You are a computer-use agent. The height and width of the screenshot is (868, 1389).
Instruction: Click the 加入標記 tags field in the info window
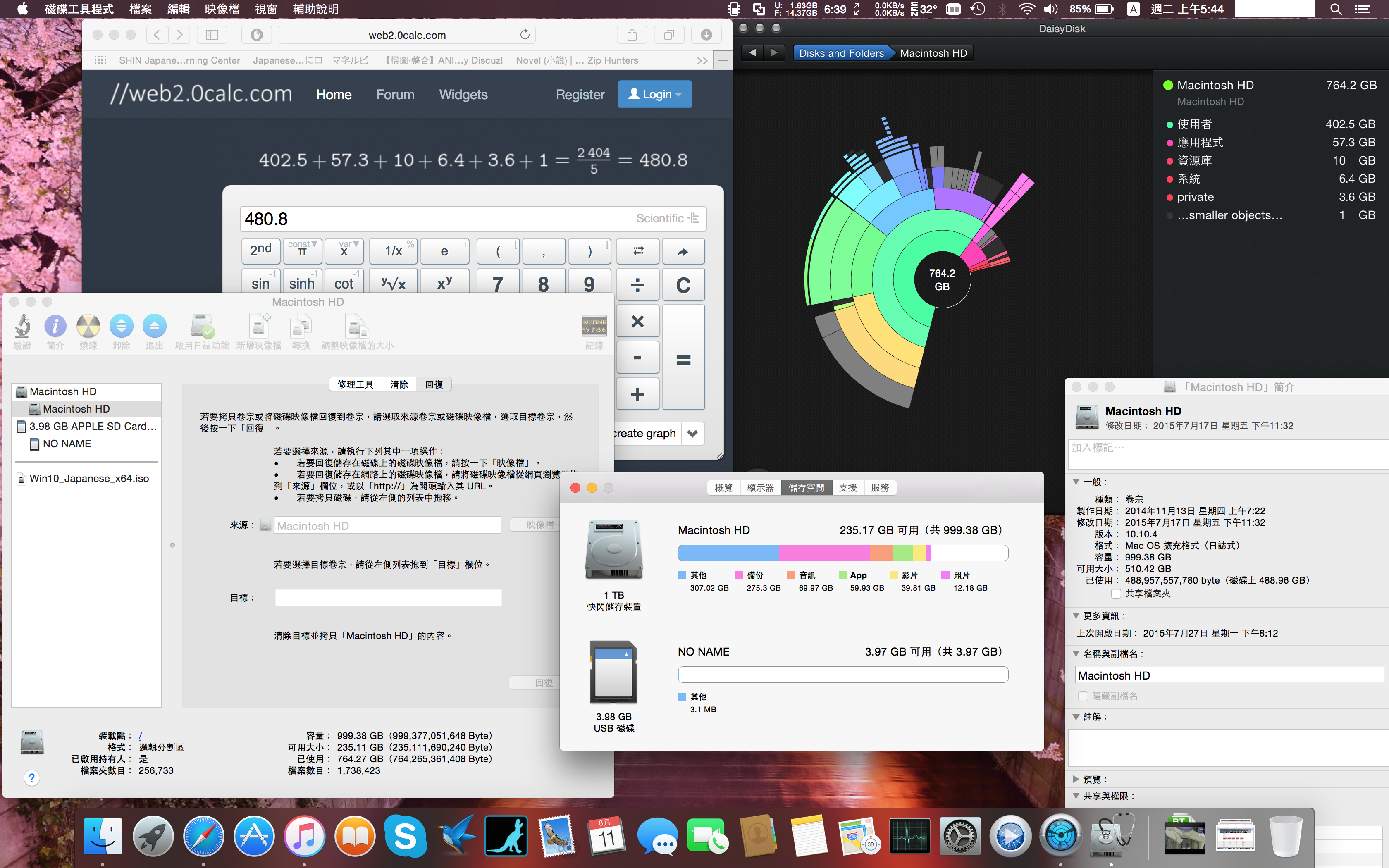1228,454
